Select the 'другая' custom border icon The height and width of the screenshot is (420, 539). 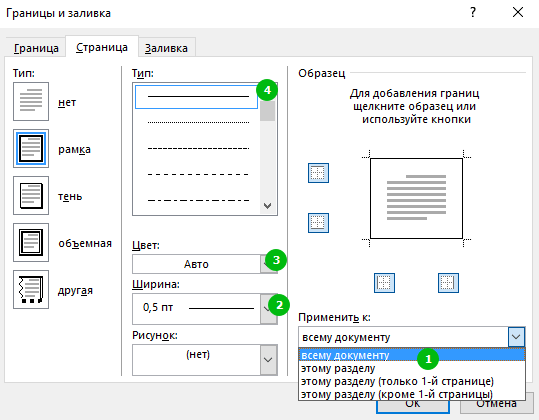pos(31,289)
